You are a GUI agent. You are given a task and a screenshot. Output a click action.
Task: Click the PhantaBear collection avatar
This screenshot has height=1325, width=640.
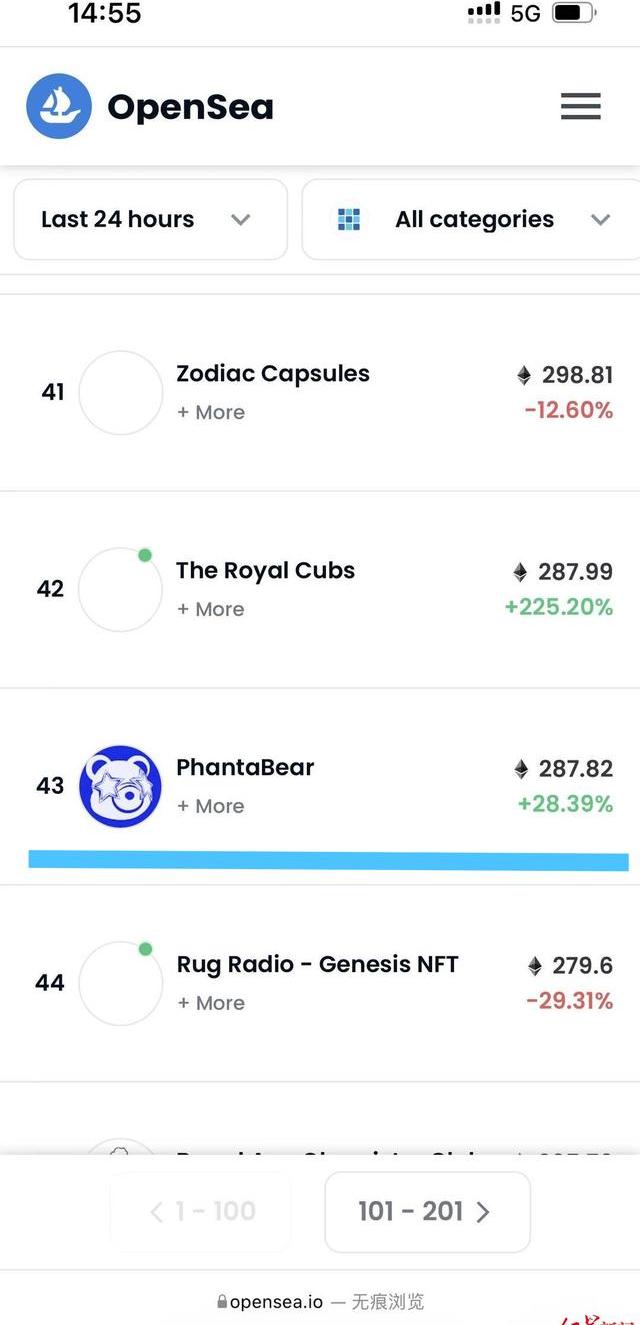(x=120, y=786)
